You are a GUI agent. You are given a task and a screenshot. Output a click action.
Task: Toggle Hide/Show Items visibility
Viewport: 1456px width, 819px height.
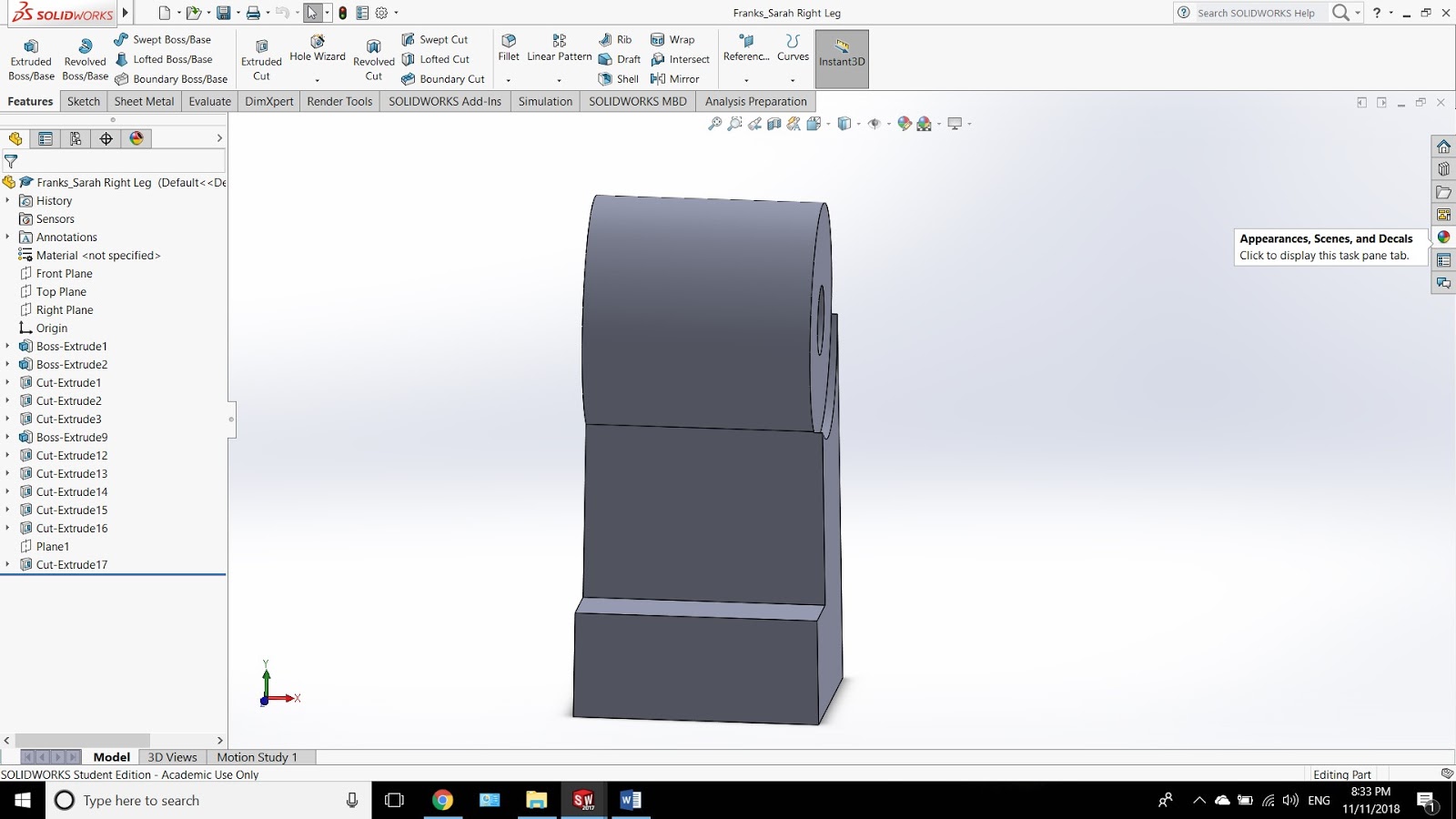[x=875, y=123]
